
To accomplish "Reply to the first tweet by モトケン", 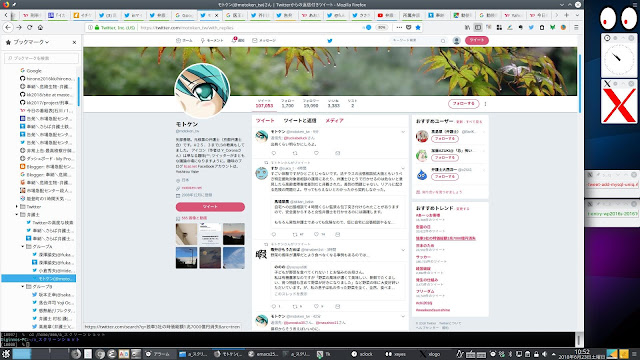I will point(273,153).
